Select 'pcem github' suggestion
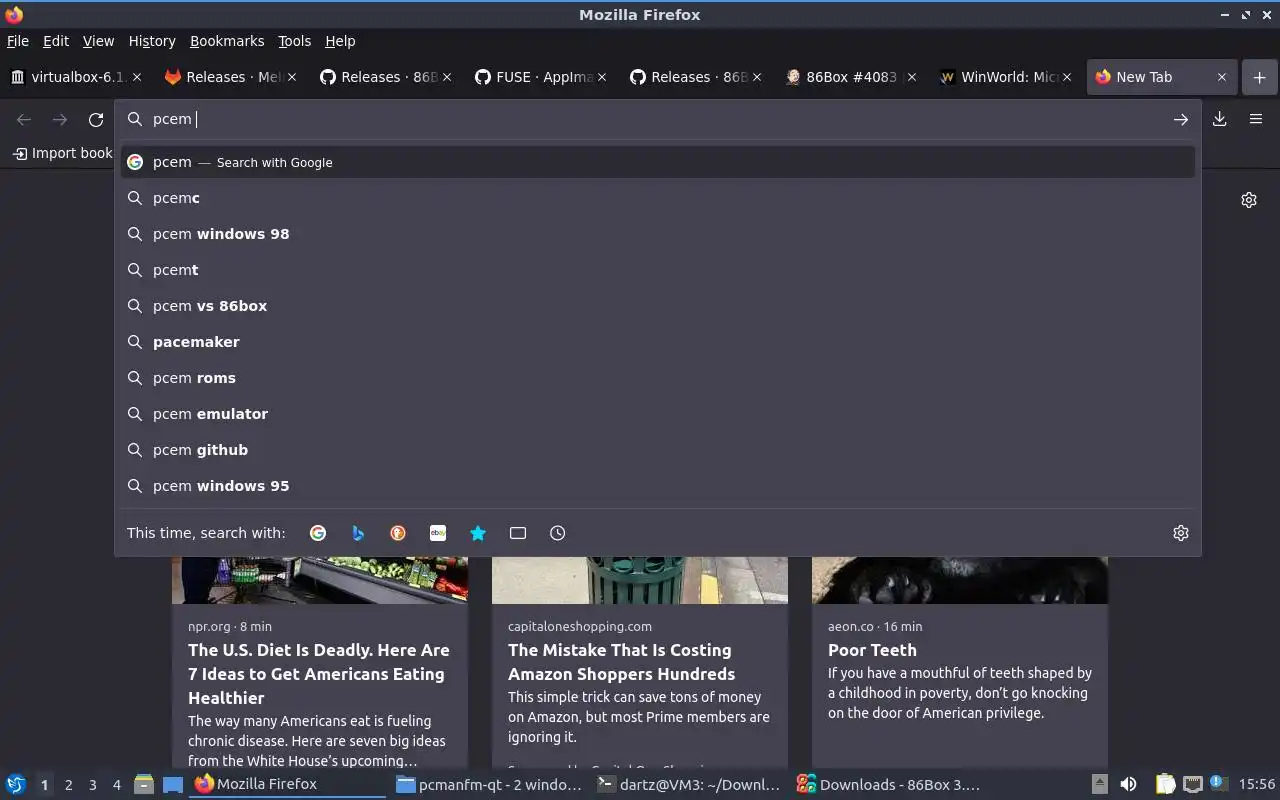This screenshot has width=1280, height=800. click(x=658, y=450)
